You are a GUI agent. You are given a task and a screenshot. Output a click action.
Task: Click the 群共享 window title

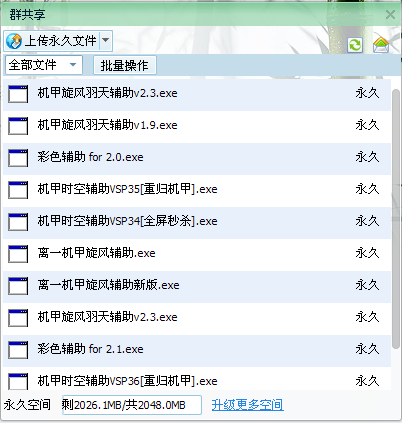coord(27,14)
